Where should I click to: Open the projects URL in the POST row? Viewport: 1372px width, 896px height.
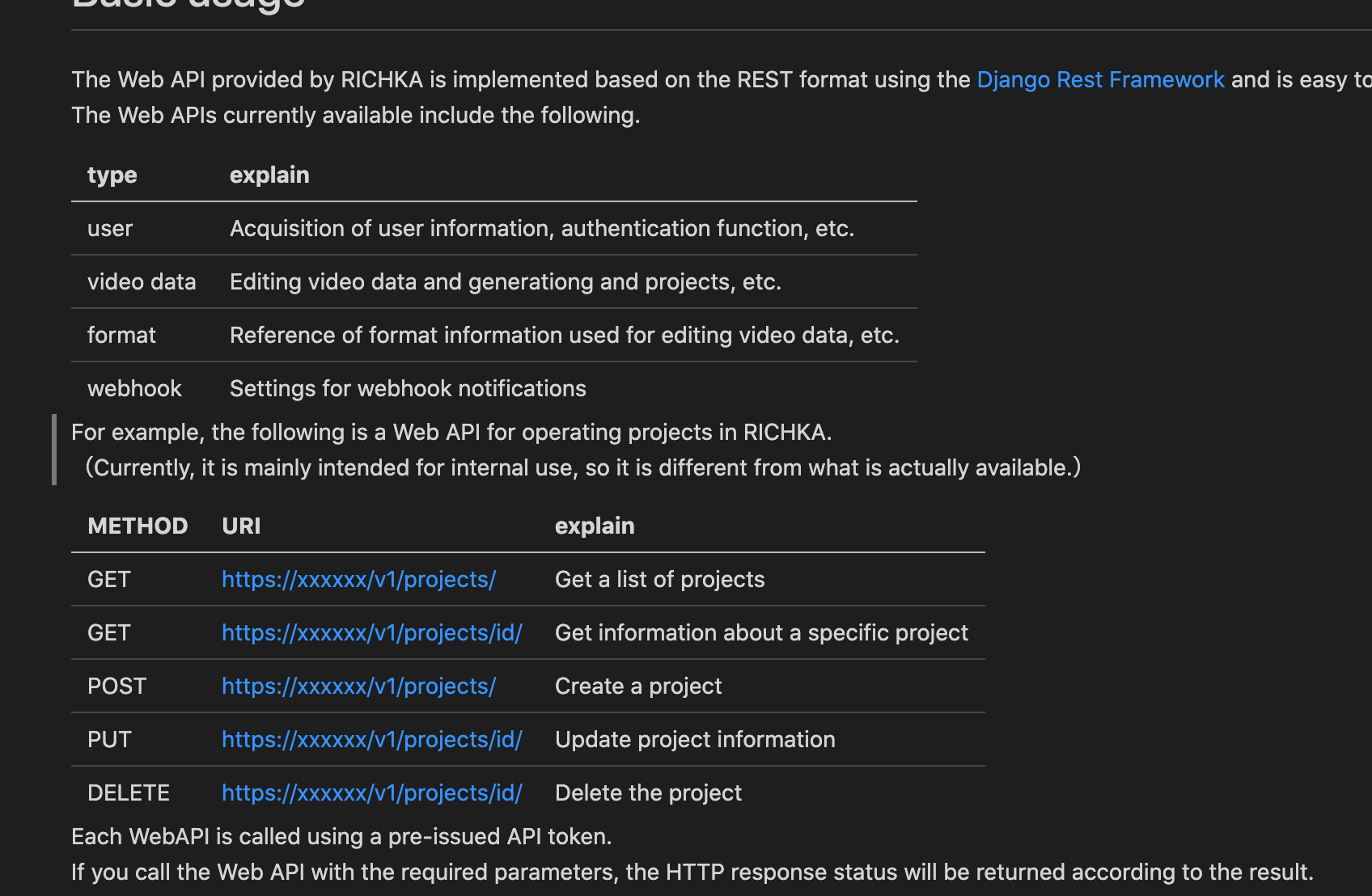point(358,686)
